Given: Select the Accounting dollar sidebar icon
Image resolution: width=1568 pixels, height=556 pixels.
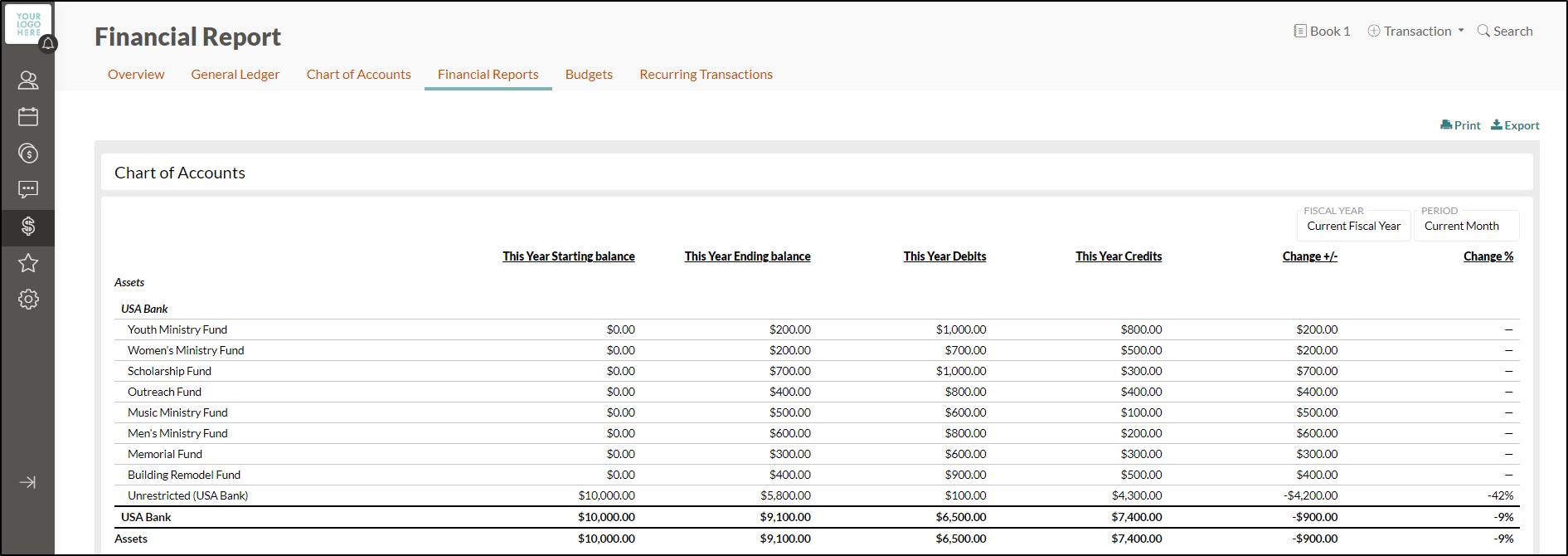Looking at the screenshot, I should (28, 227).
